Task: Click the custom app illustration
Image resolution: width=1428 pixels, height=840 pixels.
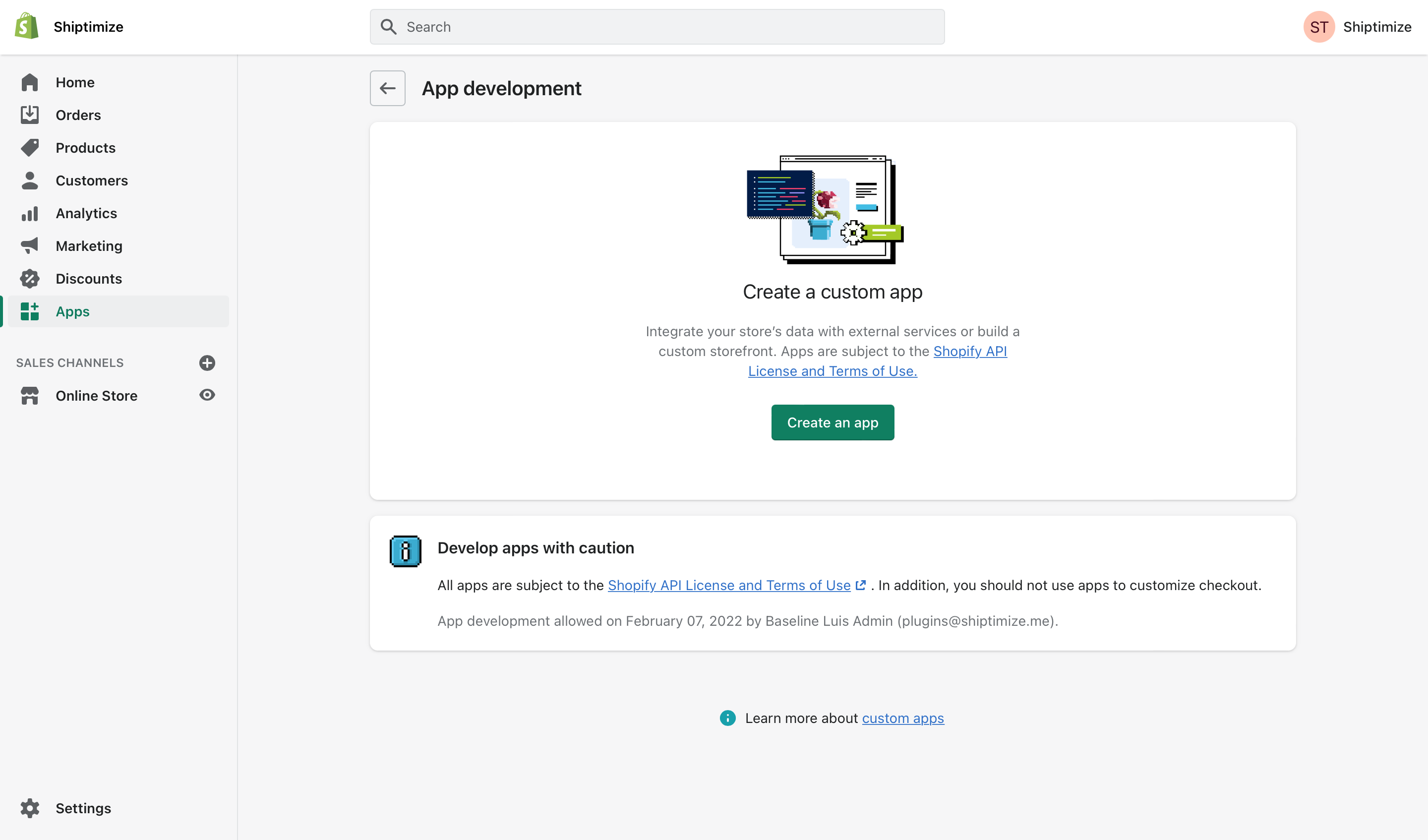Action: [x=825, y=210]
